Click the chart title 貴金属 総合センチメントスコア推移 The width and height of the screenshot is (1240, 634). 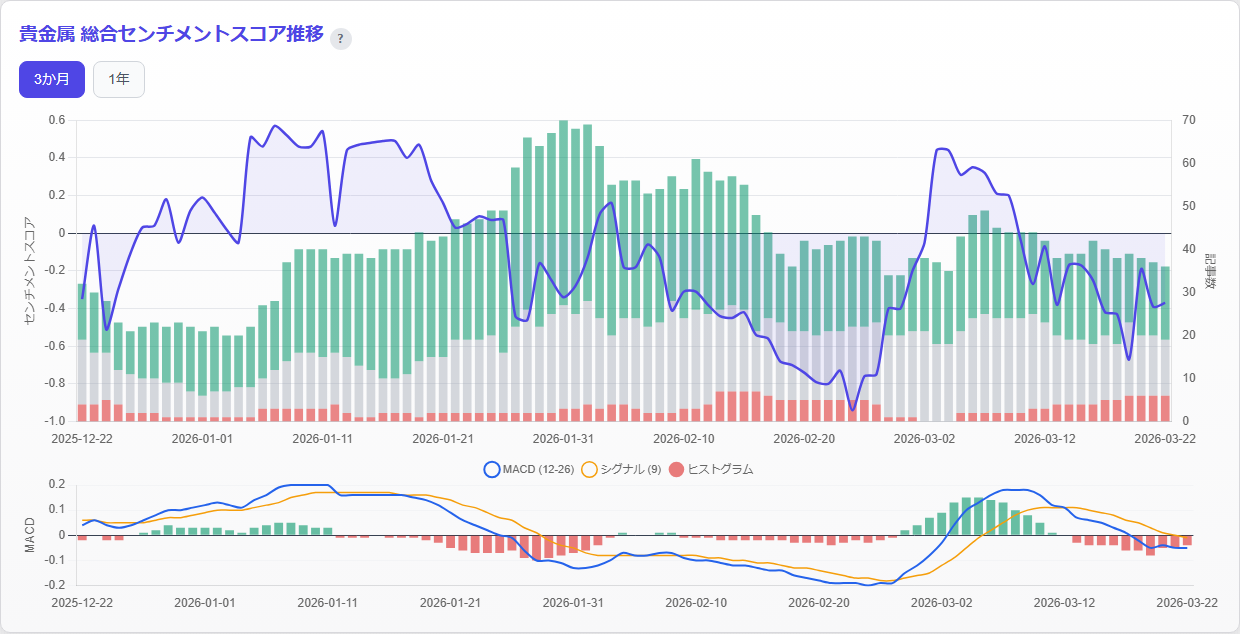click(171, 34)
